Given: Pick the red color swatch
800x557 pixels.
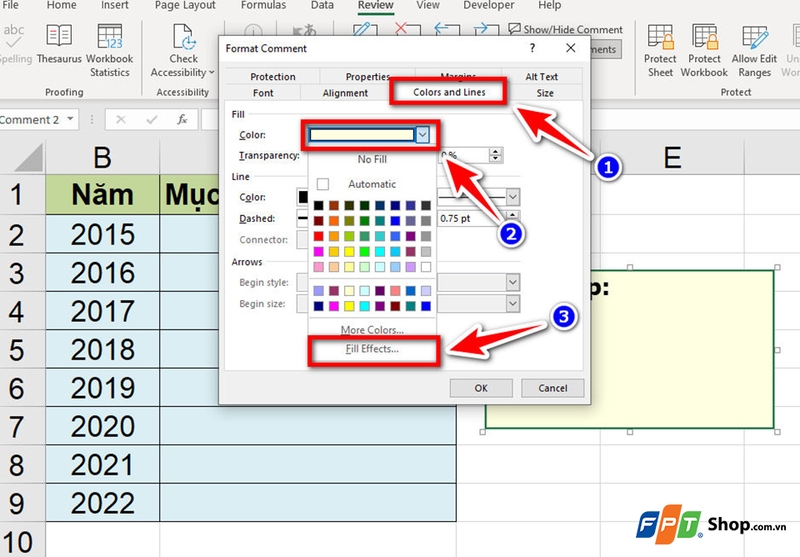Looking at the screenshot, I should 318,236.
